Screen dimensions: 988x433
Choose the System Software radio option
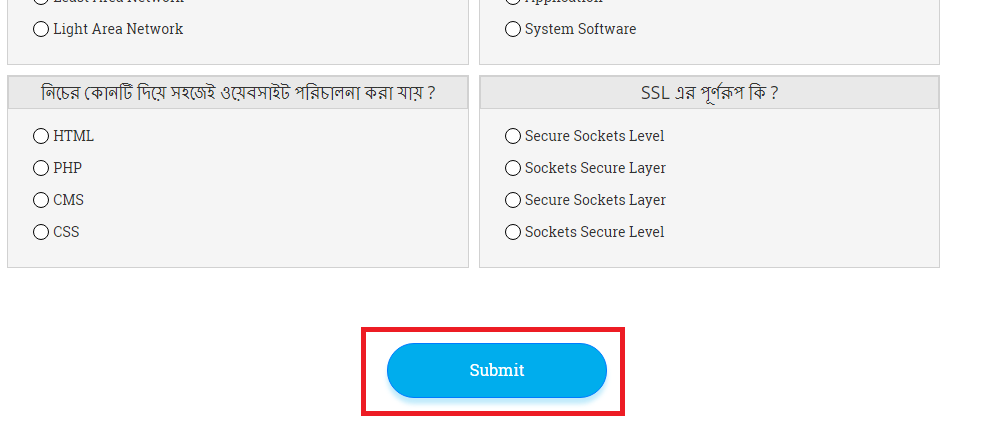tap(513, 30)
